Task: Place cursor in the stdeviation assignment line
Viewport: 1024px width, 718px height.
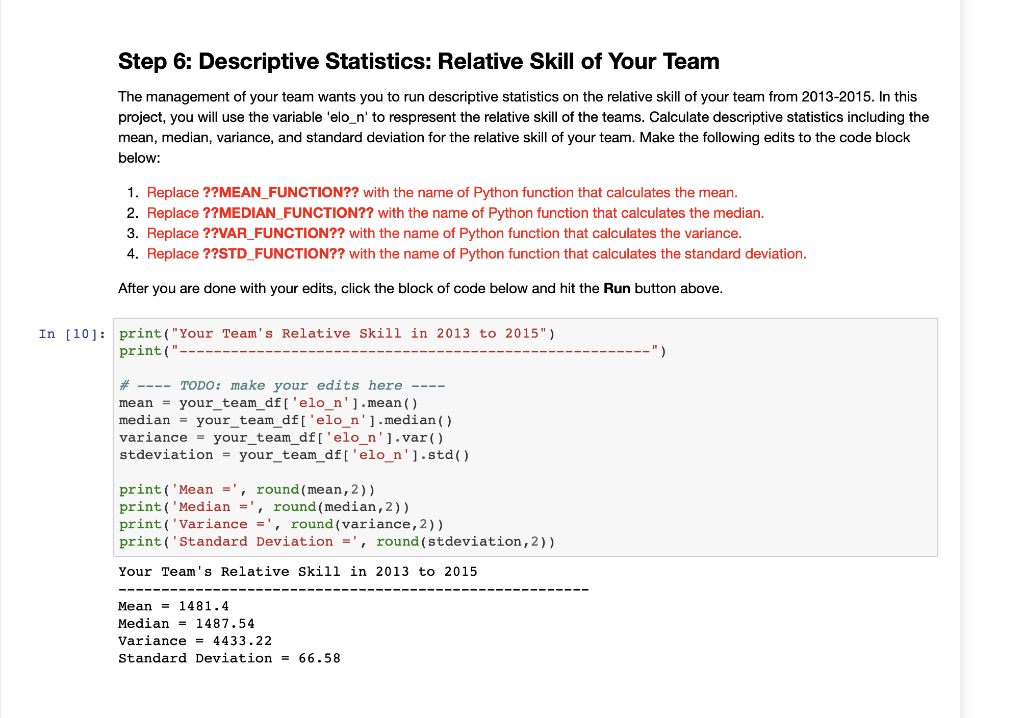Action: point(294,455)
